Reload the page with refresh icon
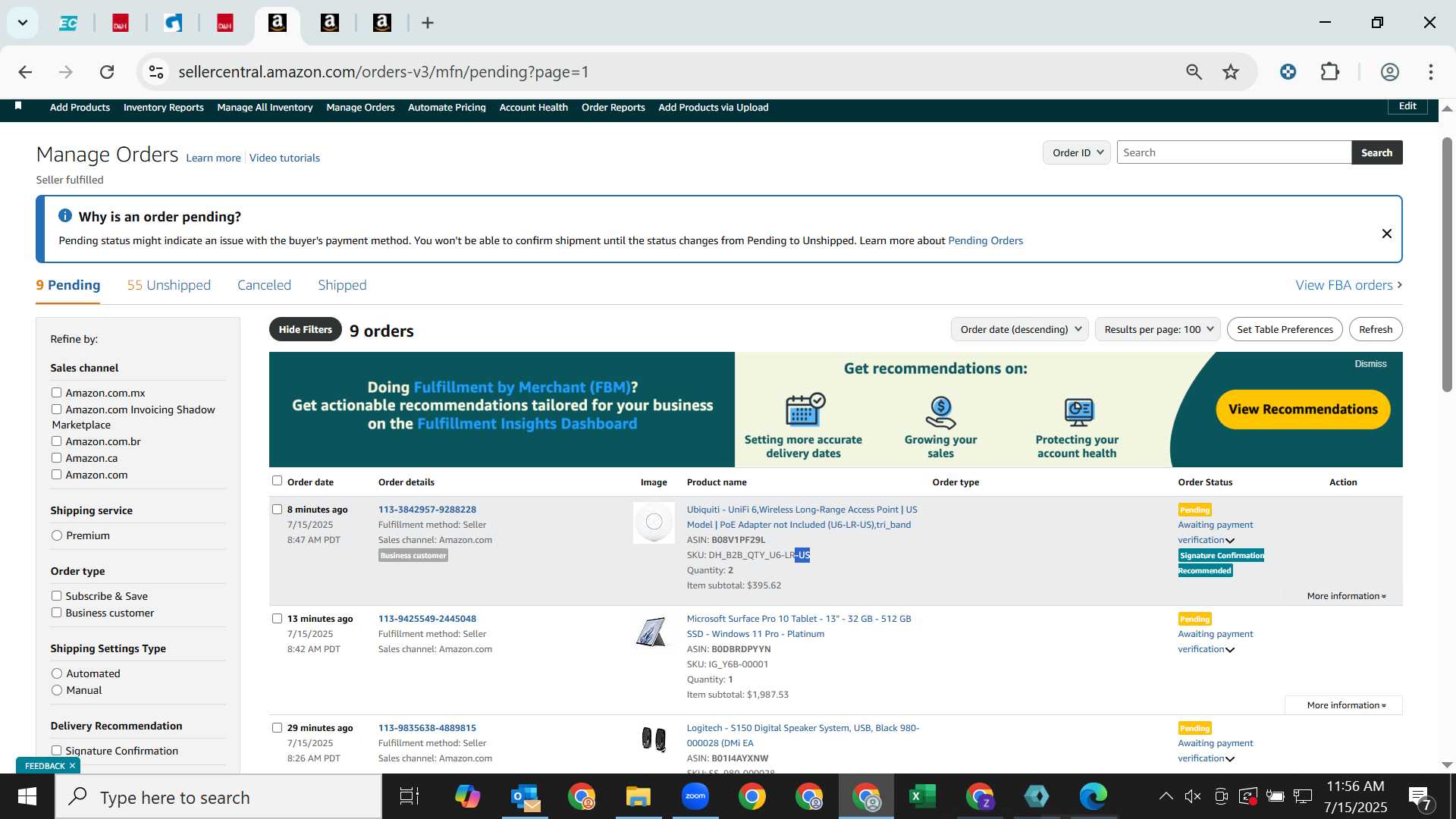This screenshot has width=1456, height=819. coord(107,72)
